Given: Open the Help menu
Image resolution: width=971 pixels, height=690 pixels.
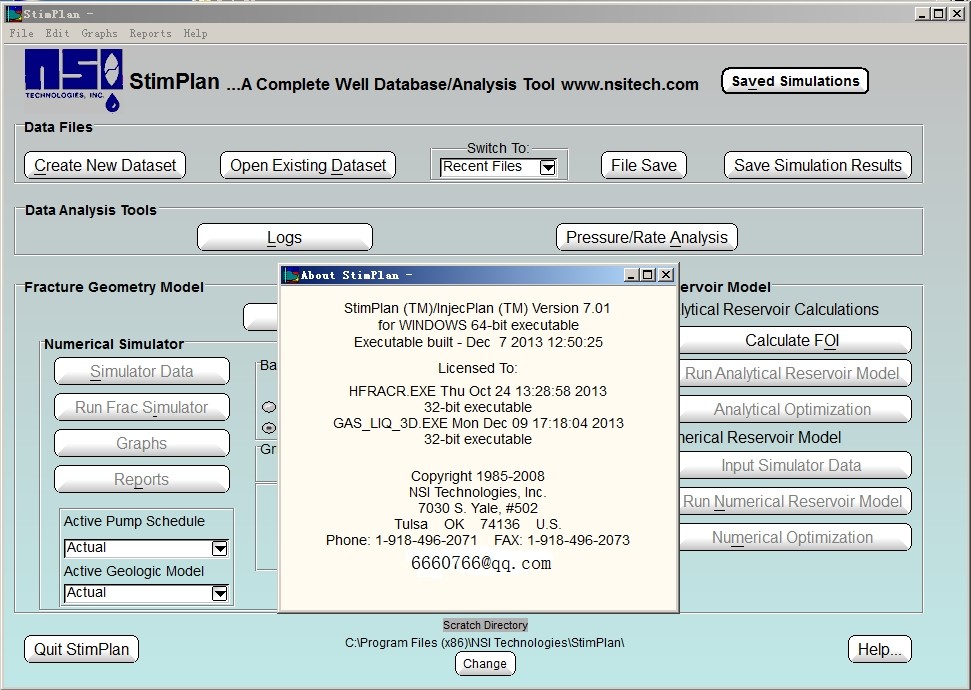Looking at the screenshot, I should point(195,33).
